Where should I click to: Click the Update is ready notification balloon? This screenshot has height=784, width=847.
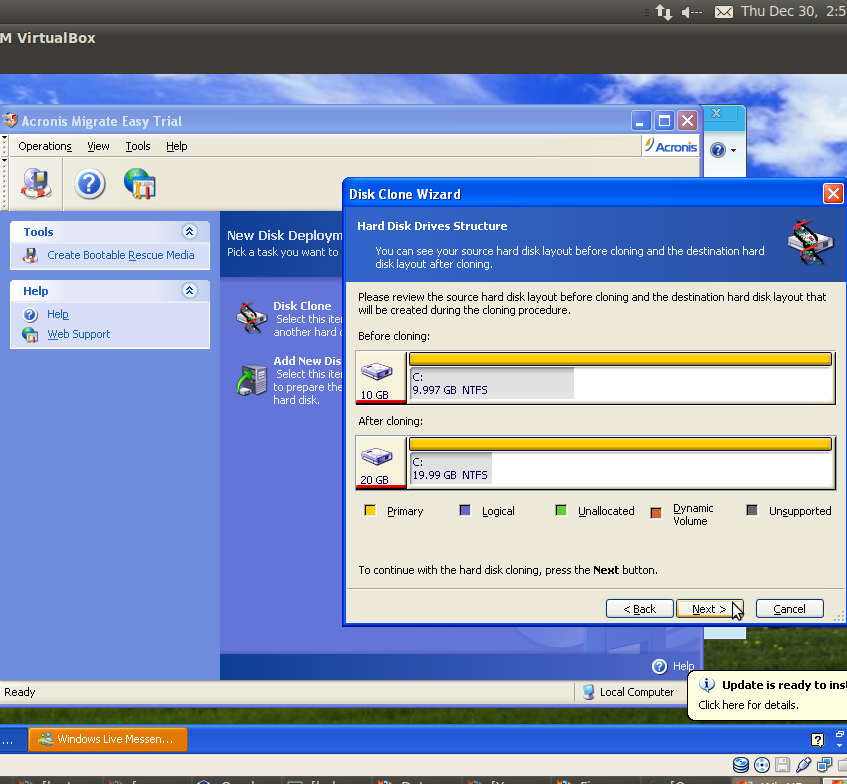(x=769, y=695)
